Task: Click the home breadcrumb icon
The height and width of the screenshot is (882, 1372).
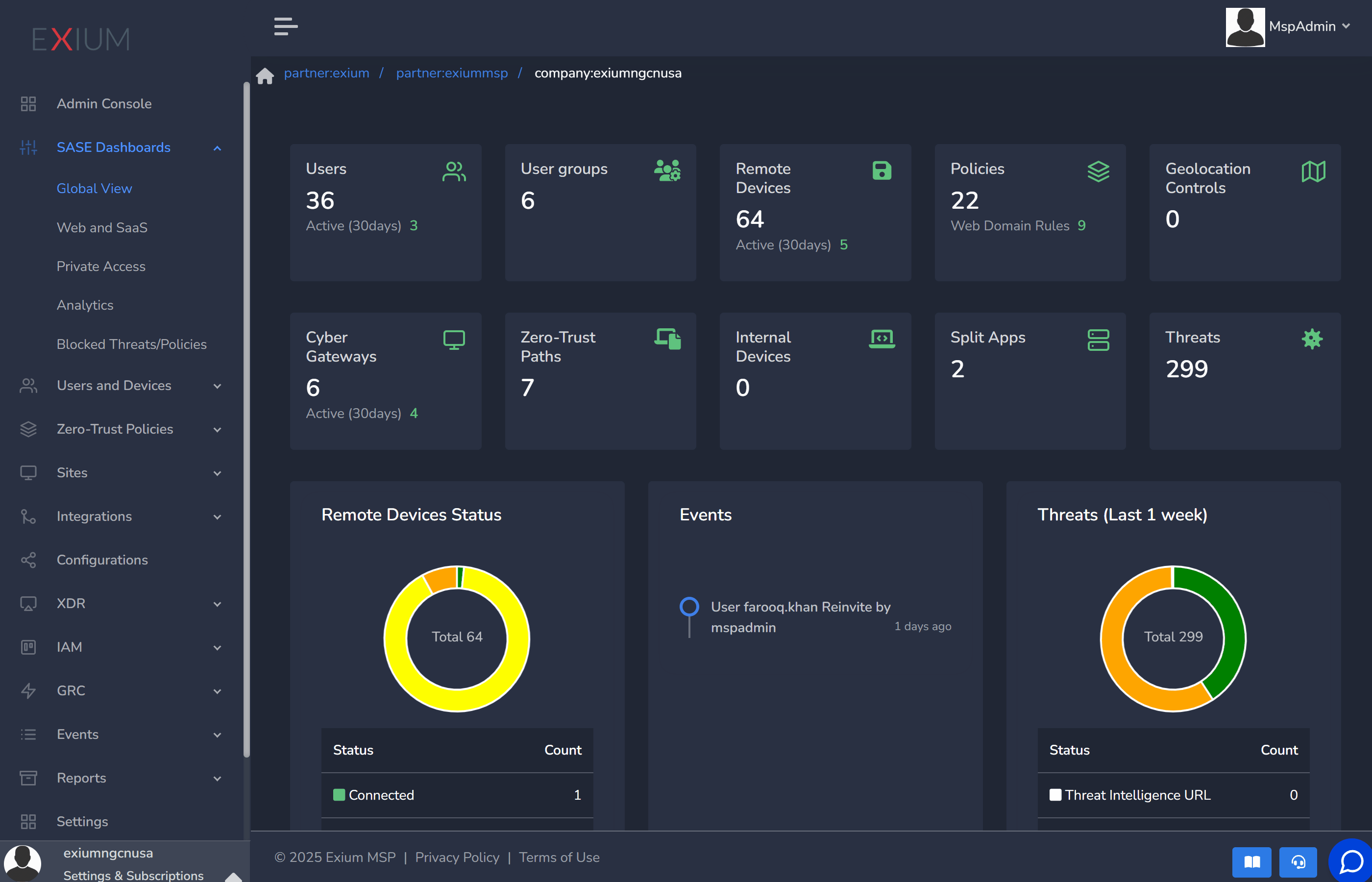Action: click(x=265, y=75)
